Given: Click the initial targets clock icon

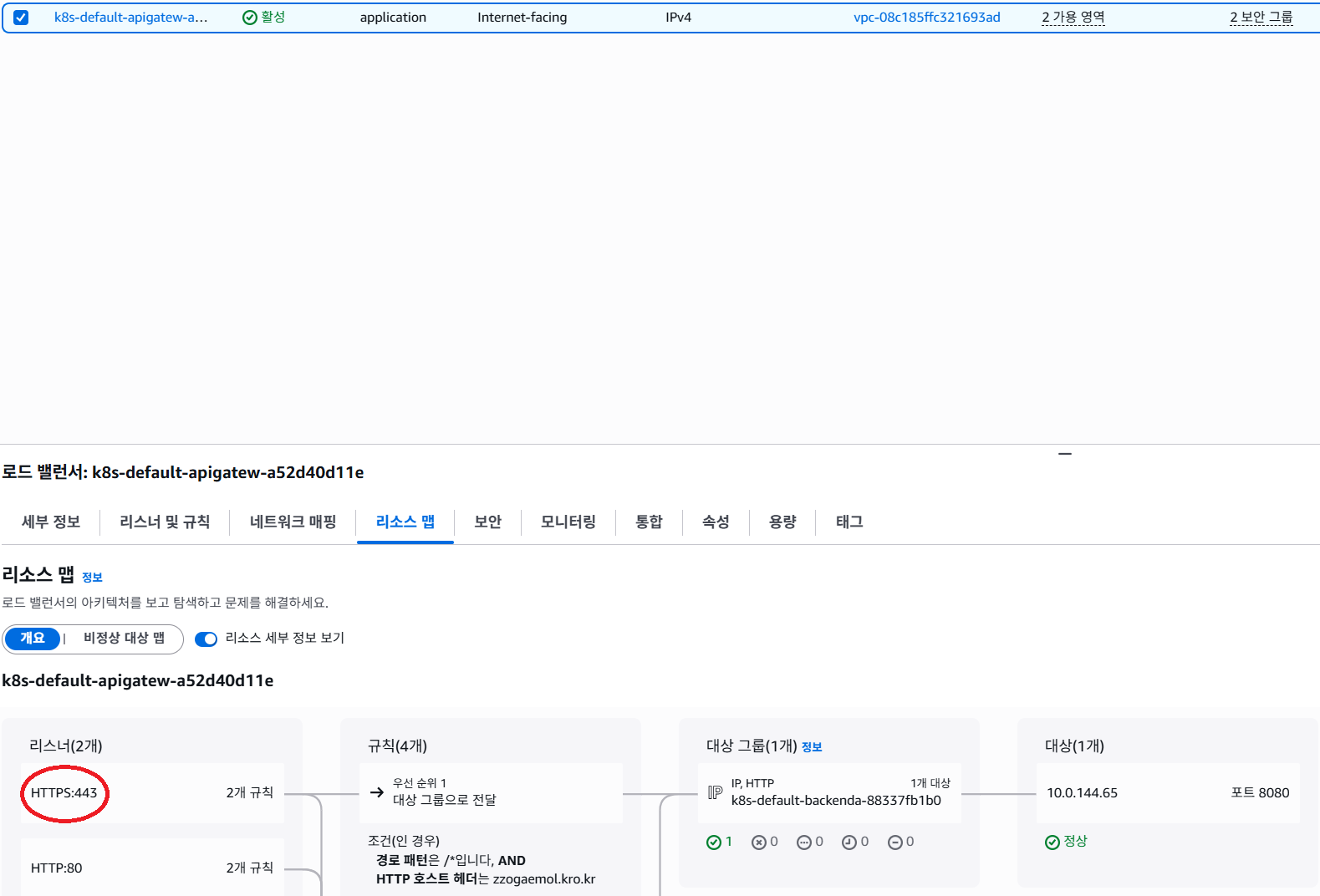Looking at the screenshot, I should tap(849, 843).
